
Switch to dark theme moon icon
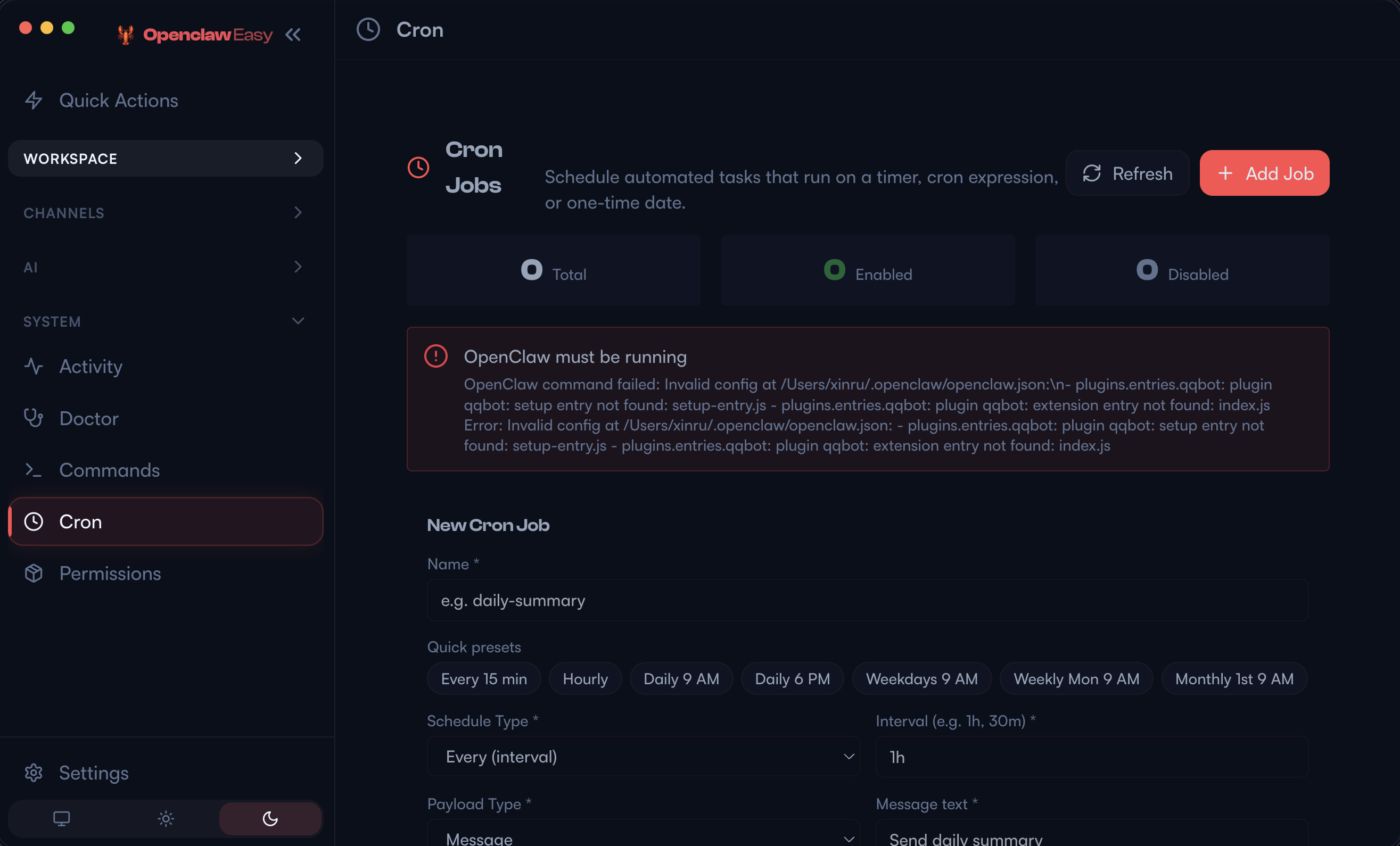pos(270,819)
